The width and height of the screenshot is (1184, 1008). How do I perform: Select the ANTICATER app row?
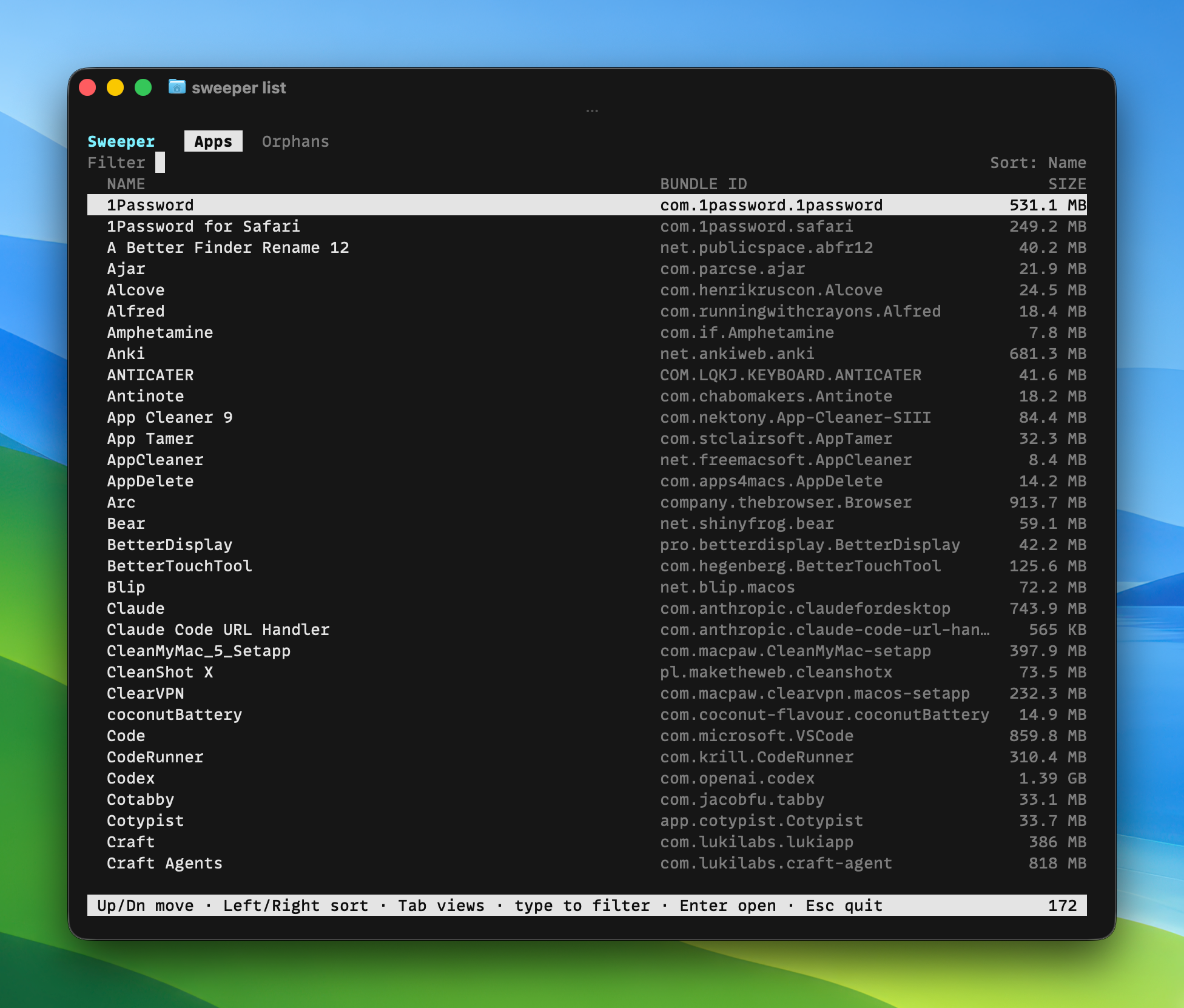coord(587,375)
